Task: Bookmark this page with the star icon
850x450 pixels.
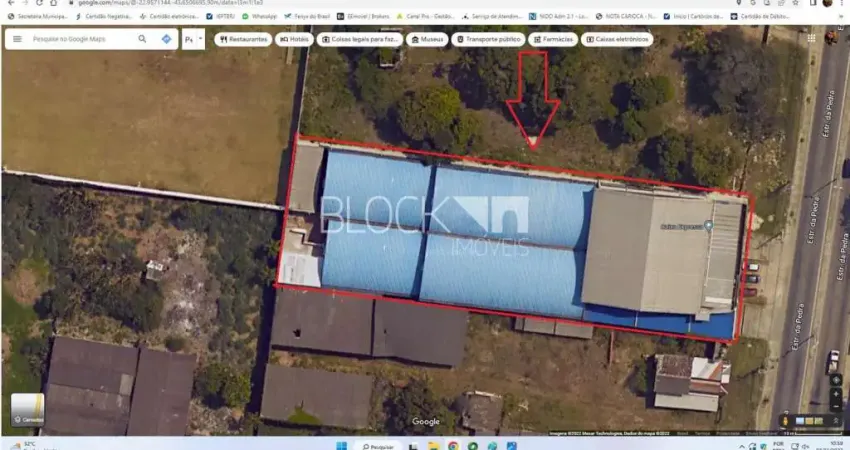Action: tap(795, 3)
